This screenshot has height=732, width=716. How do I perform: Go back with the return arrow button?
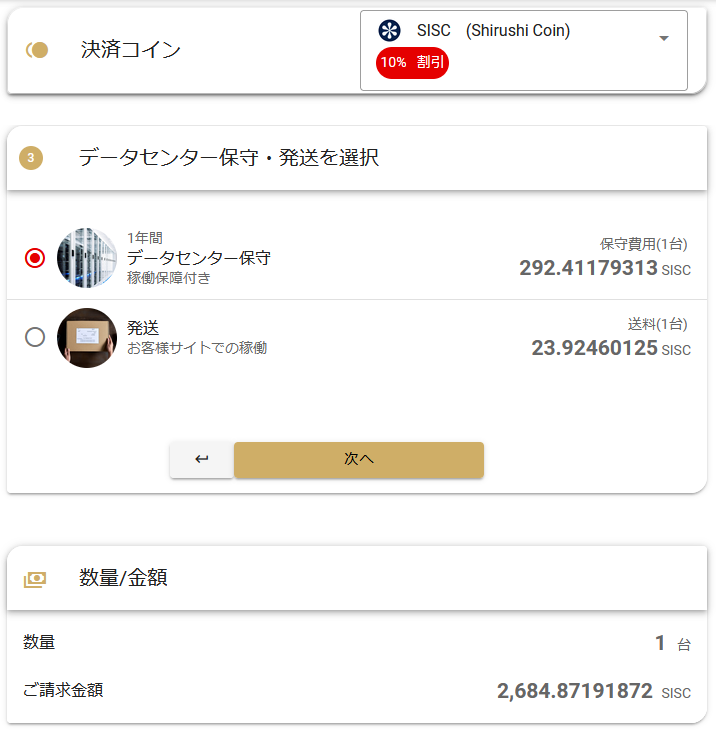(x=202, y=459)
